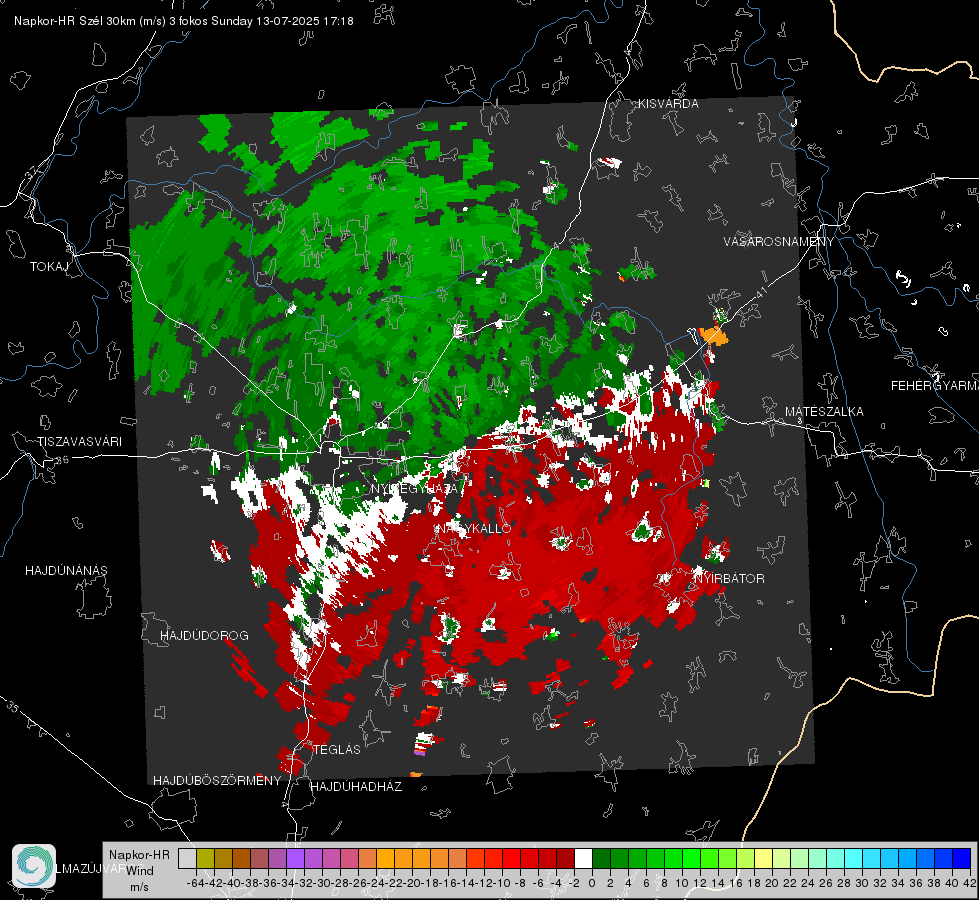Click the radar title text with date 13-07-2025
Screen dimensions: 979x900
[x=184, y=21]
